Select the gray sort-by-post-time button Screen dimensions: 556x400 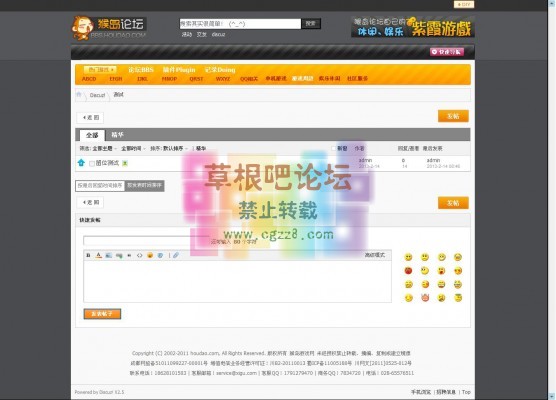pos(145,185)
